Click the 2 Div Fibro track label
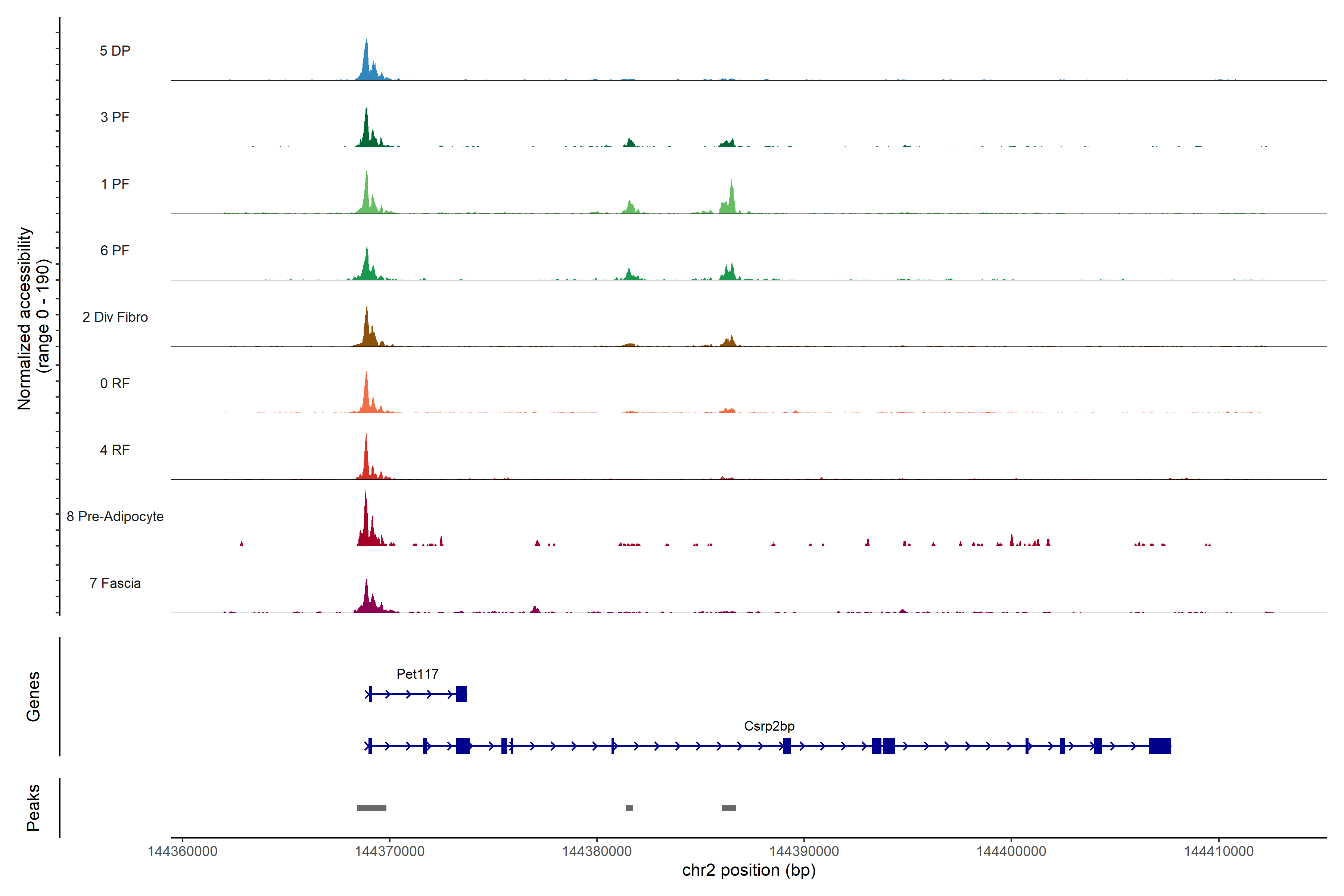Viewport: 1344px width, 896px height. coord(115,317)
